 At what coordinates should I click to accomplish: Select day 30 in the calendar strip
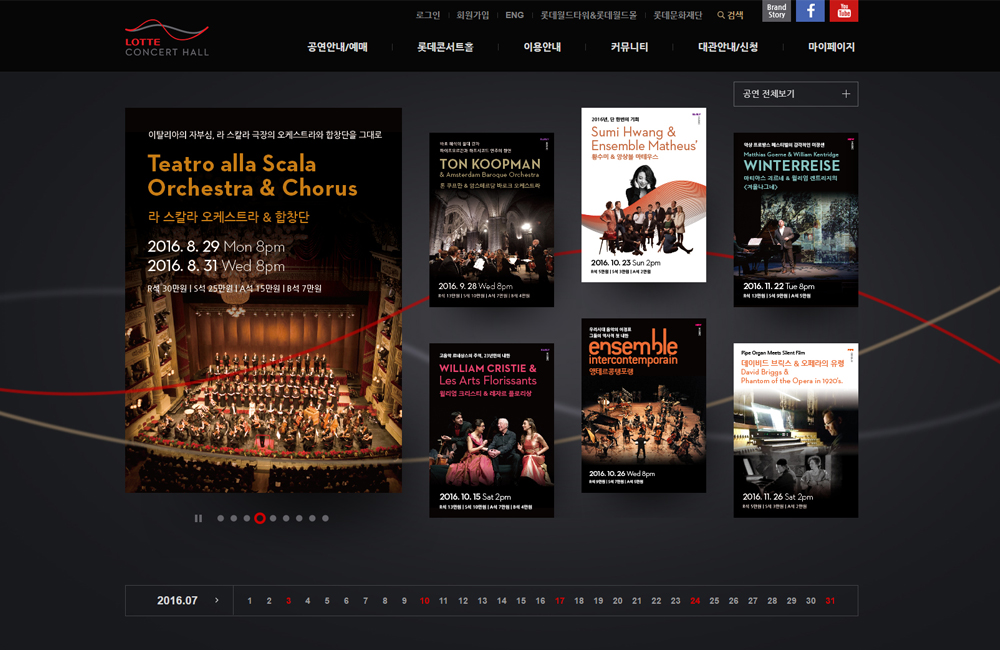tap(811, 601)
